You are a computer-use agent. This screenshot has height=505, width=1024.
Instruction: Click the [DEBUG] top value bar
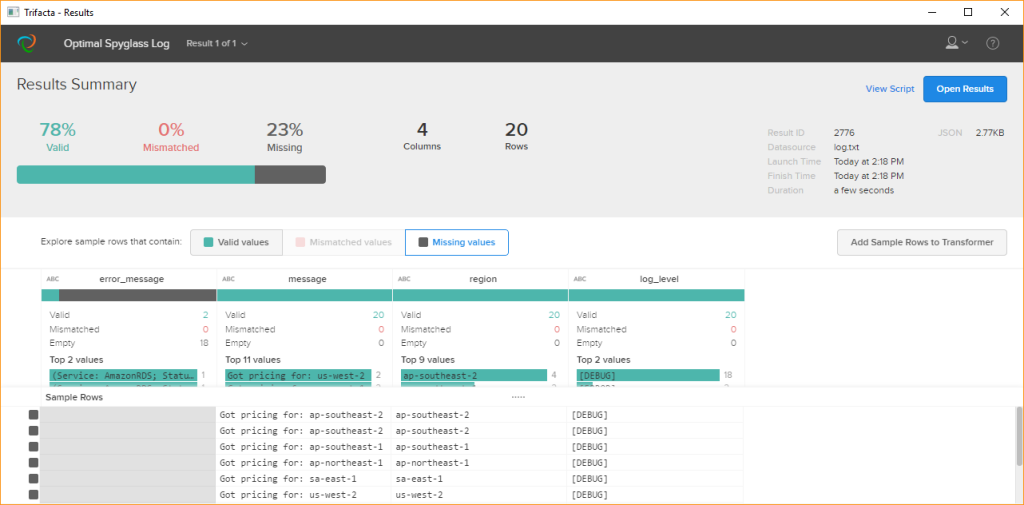click(x=648, y=375)
